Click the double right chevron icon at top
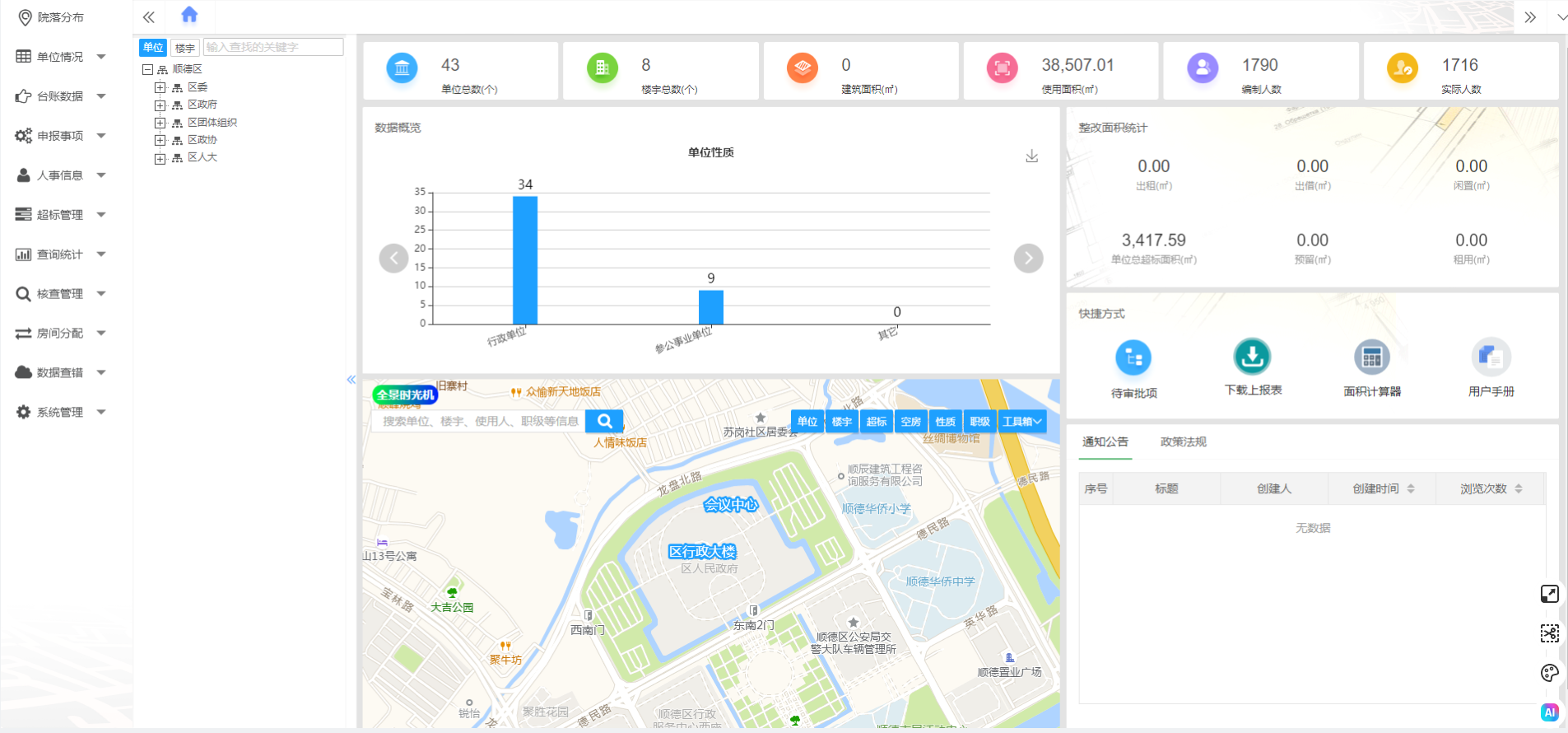The image size is (1568, 733). (1529, 17)
